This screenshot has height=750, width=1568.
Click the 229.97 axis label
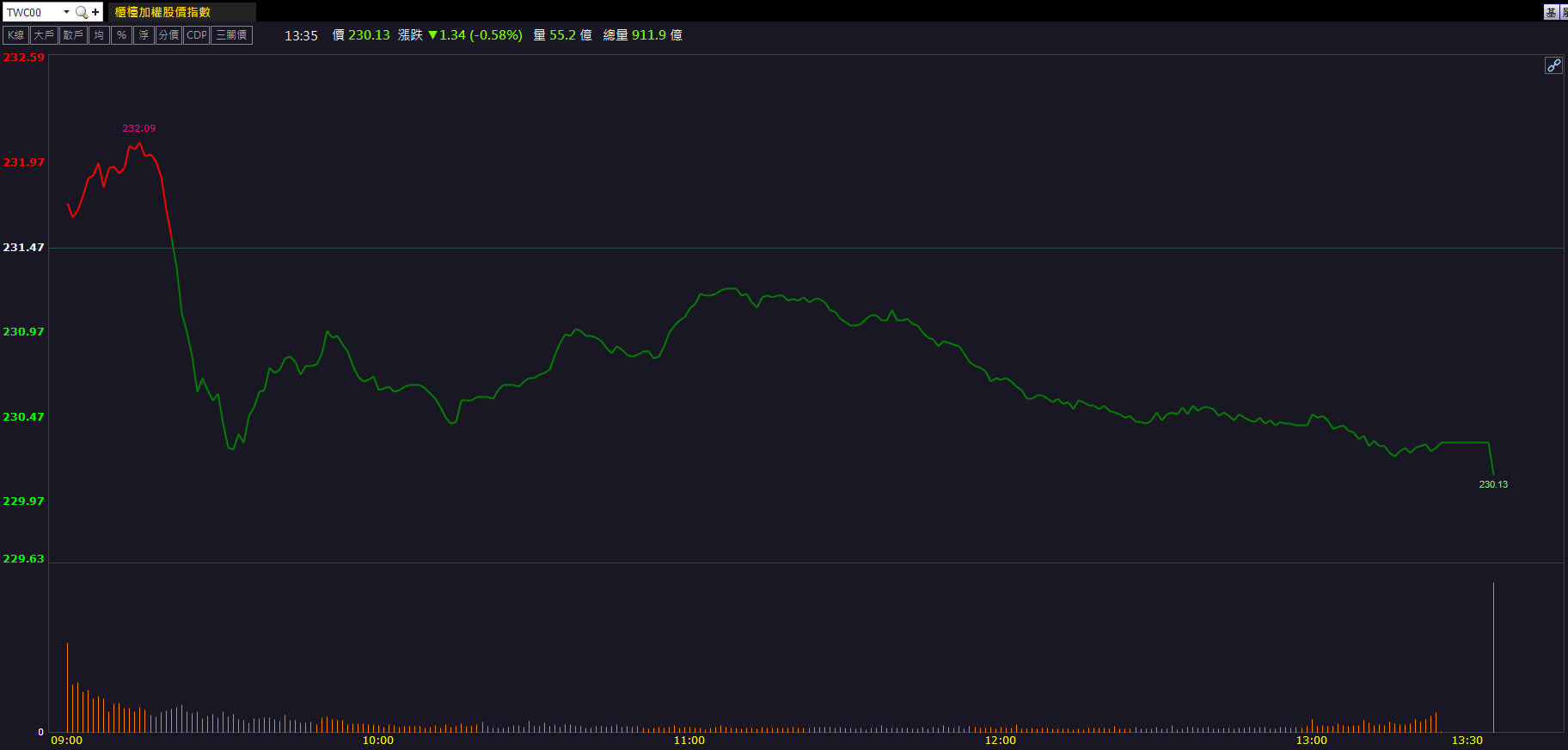[23, 501]
